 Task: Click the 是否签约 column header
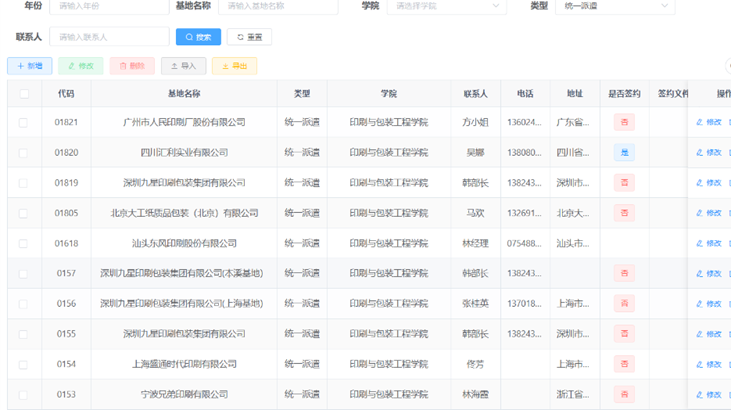click(624, 94)
